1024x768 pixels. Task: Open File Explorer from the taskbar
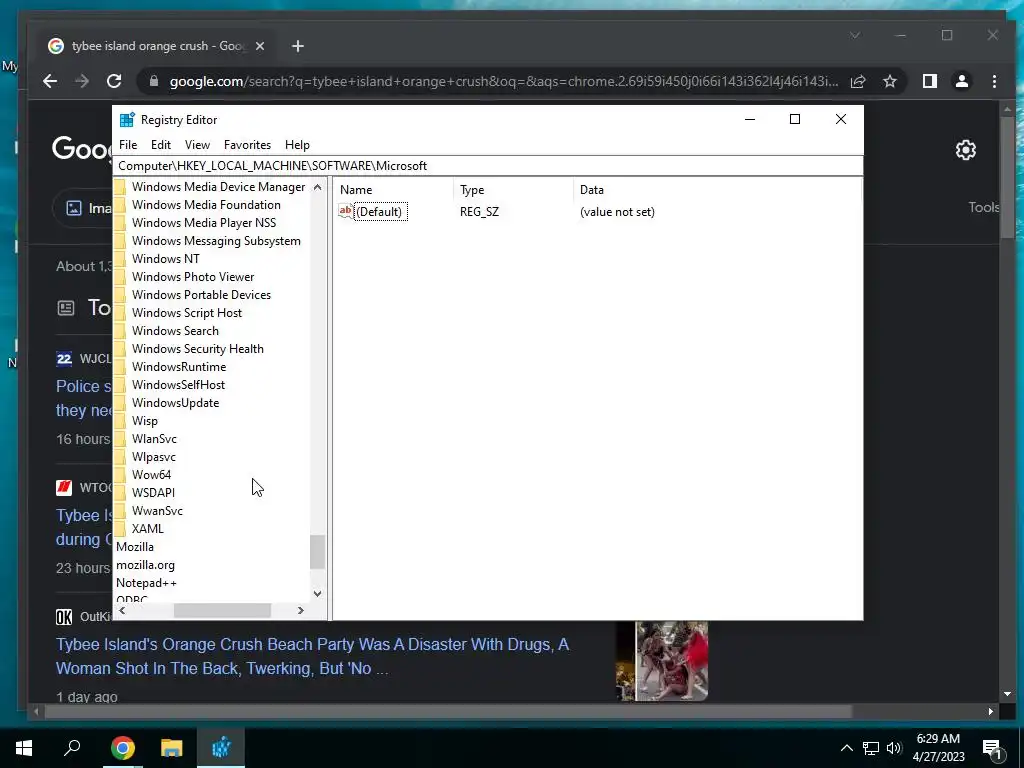pos(172,748)
